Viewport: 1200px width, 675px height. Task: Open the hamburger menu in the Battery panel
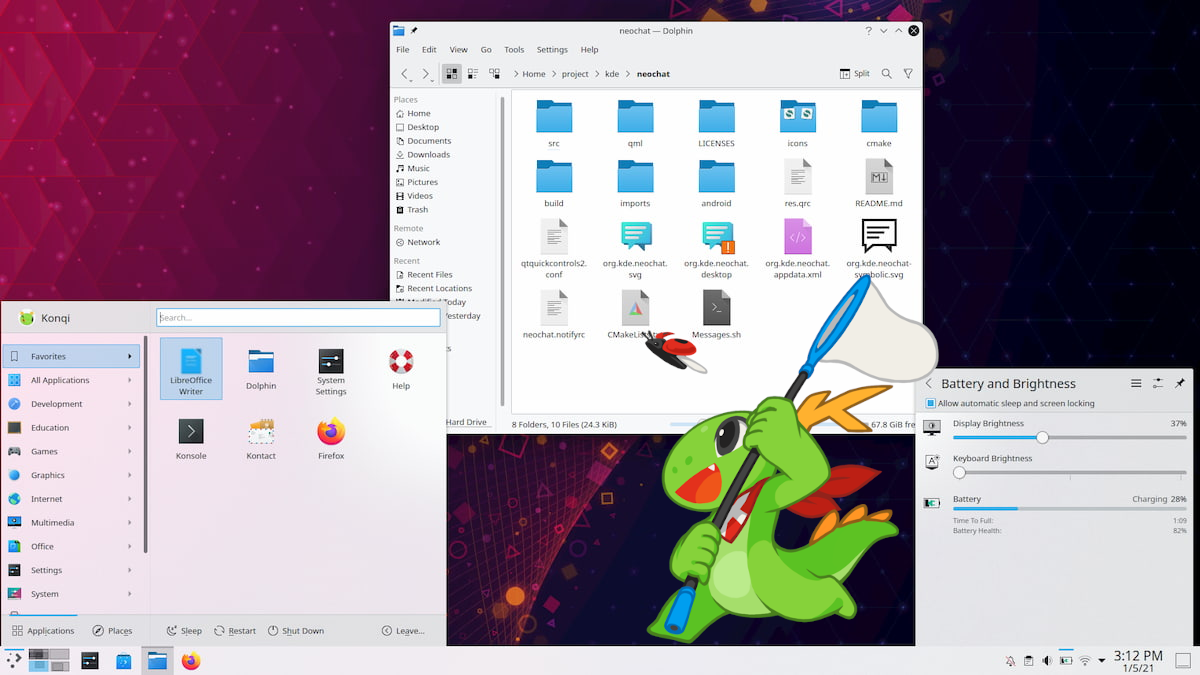click(x=1136, y=383)
